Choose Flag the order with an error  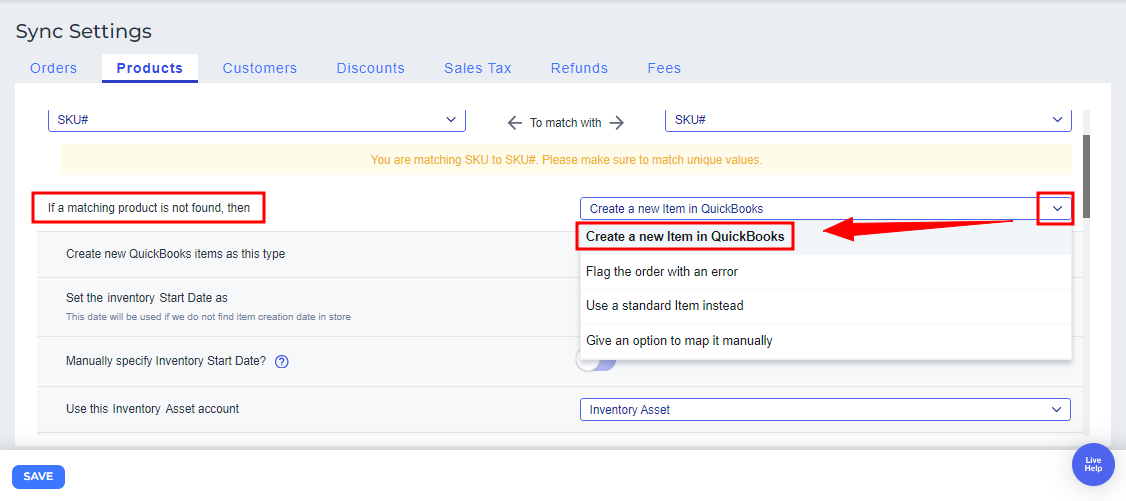tap(826, 272)
